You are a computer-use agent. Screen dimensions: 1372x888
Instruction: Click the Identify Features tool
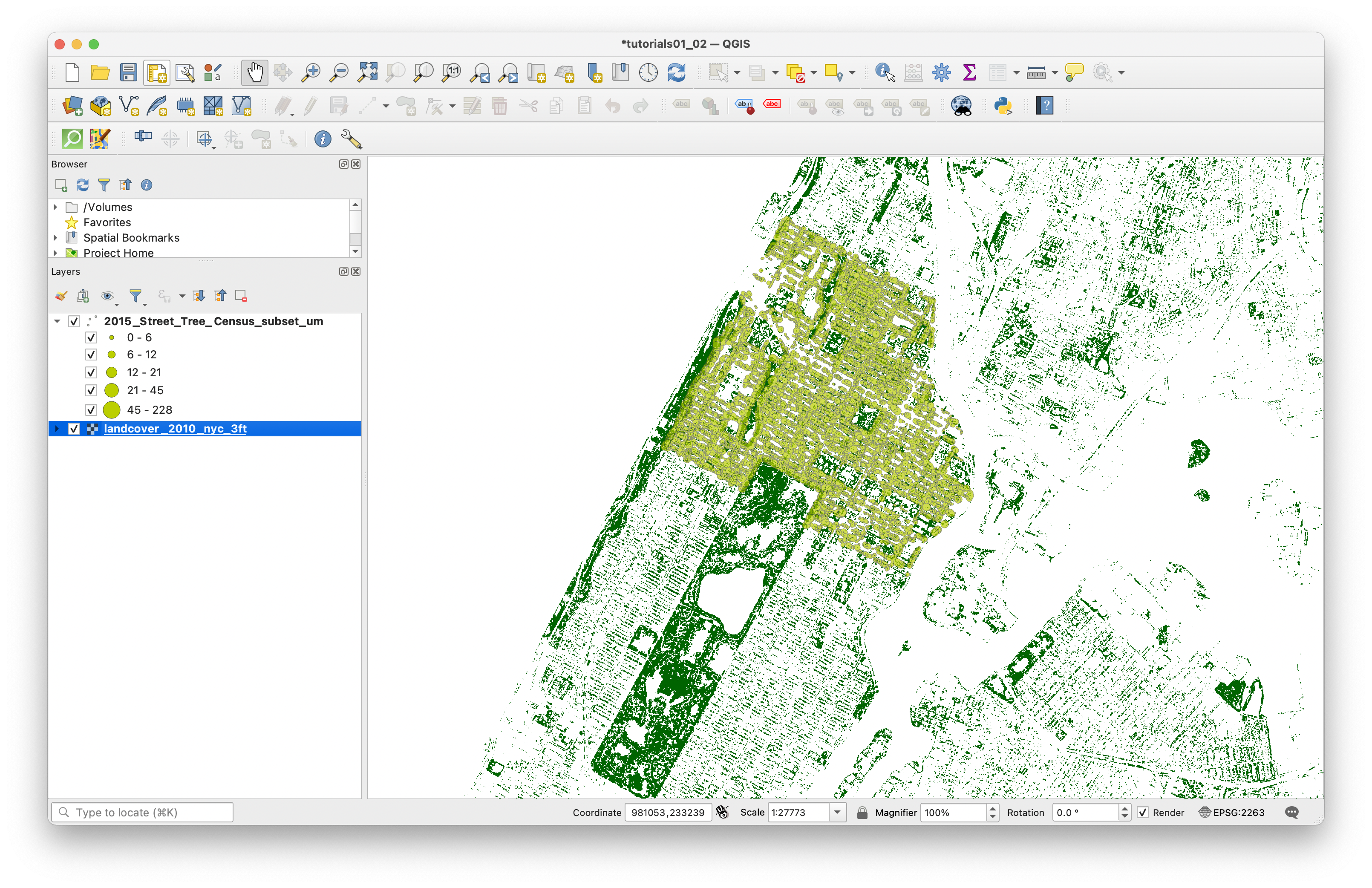[884, 73]
